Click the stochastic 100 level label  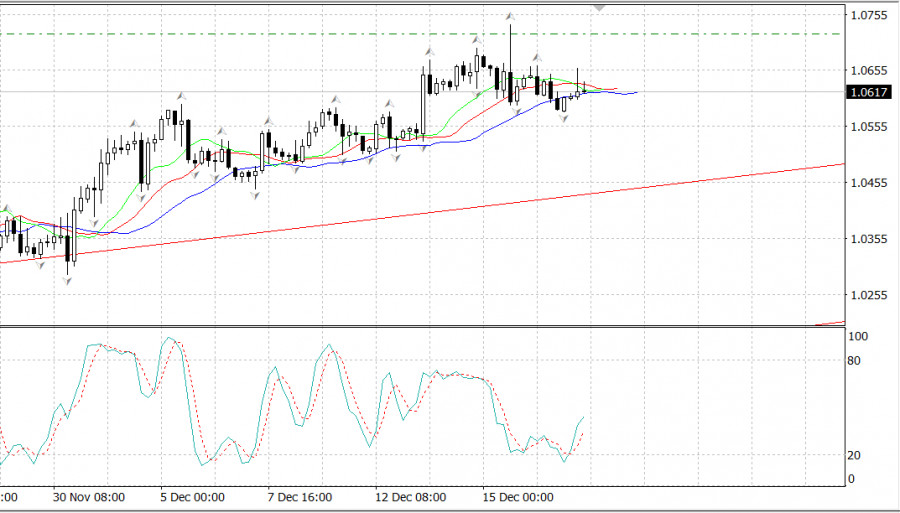[856, 337]
